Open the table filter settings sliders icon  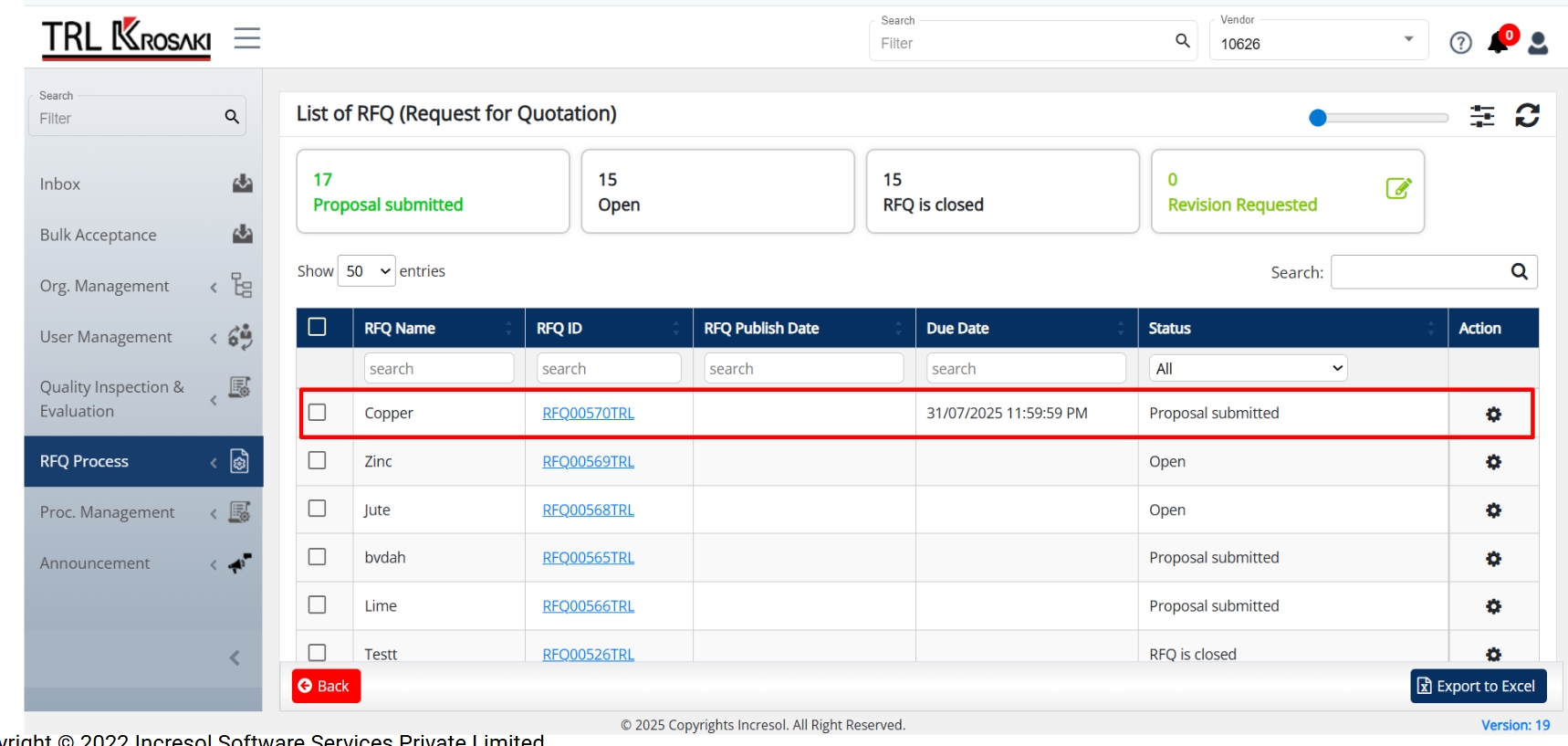click(1482, 116)
